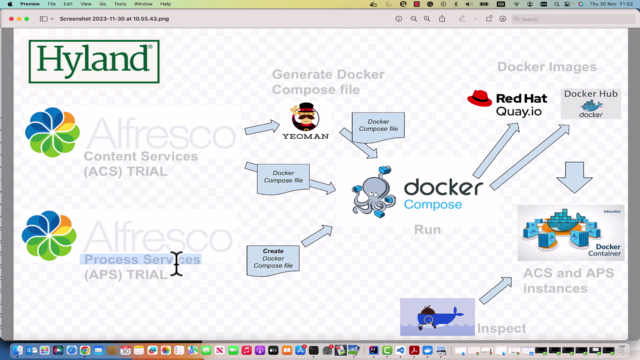Click the date and time Thu 30 Nov 11:02

(611, 4)
